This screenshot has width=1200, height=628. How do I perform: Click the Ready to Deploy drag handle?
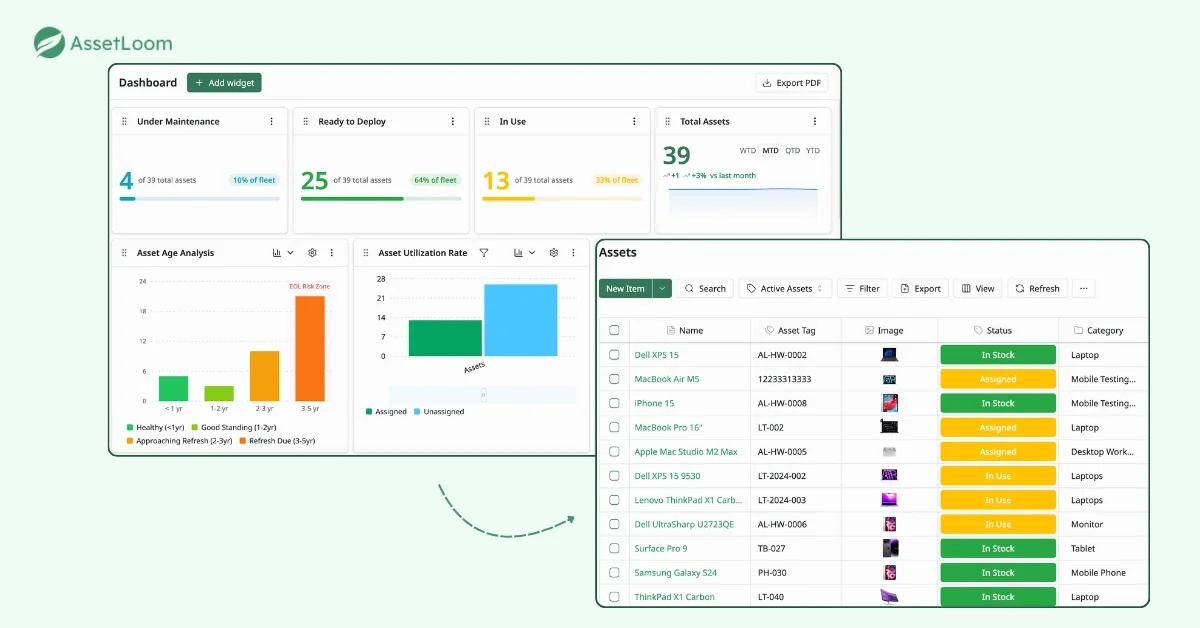[x=306, y=121]
